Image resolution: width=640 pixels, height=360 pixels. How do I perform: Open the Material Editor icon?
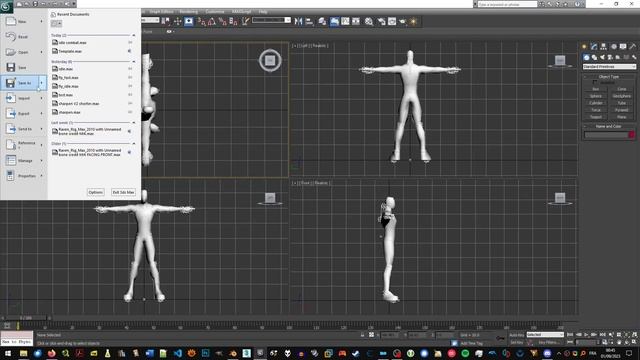[369, 22]
